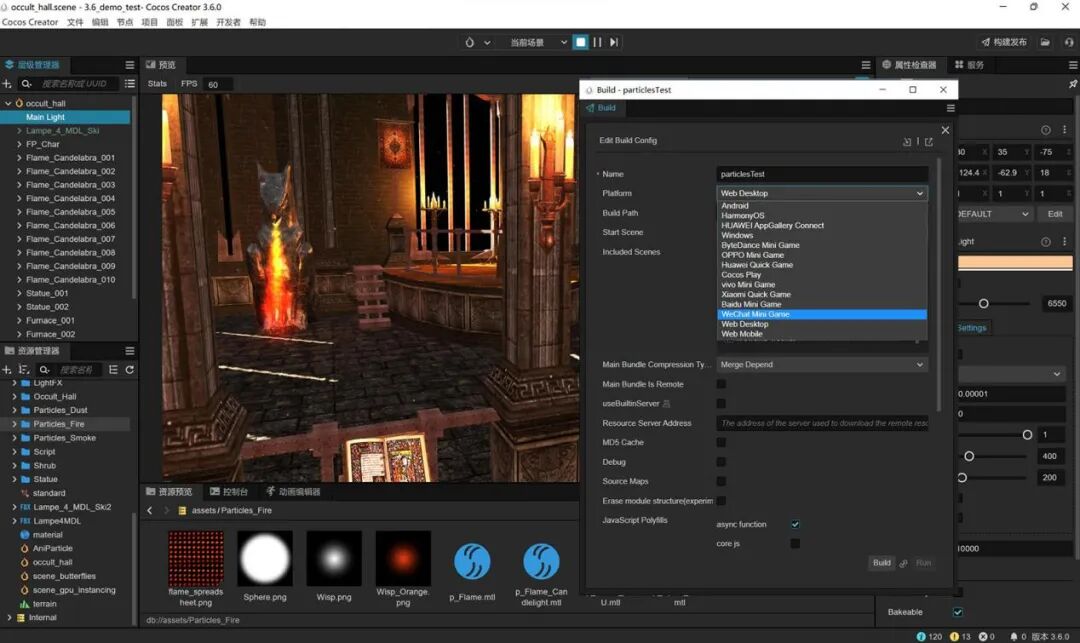This screenshot has height=643, width=1080.
Task: Click the assets collapse-all icon
Action: point(114,370)
